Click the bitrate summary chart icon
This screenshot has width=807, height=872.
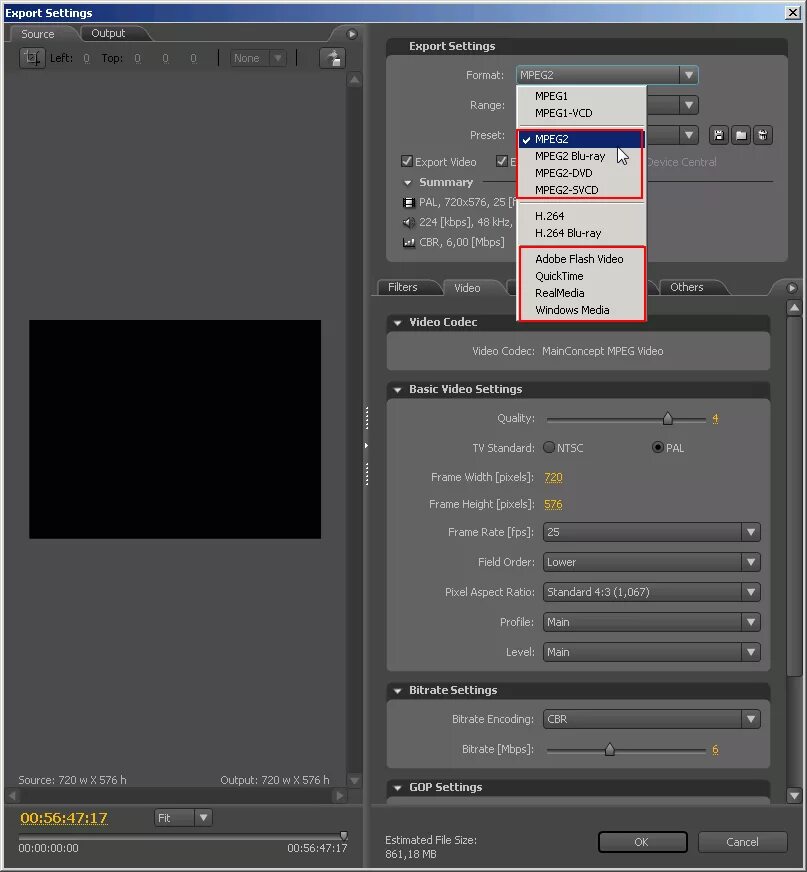tap(409, 242)
